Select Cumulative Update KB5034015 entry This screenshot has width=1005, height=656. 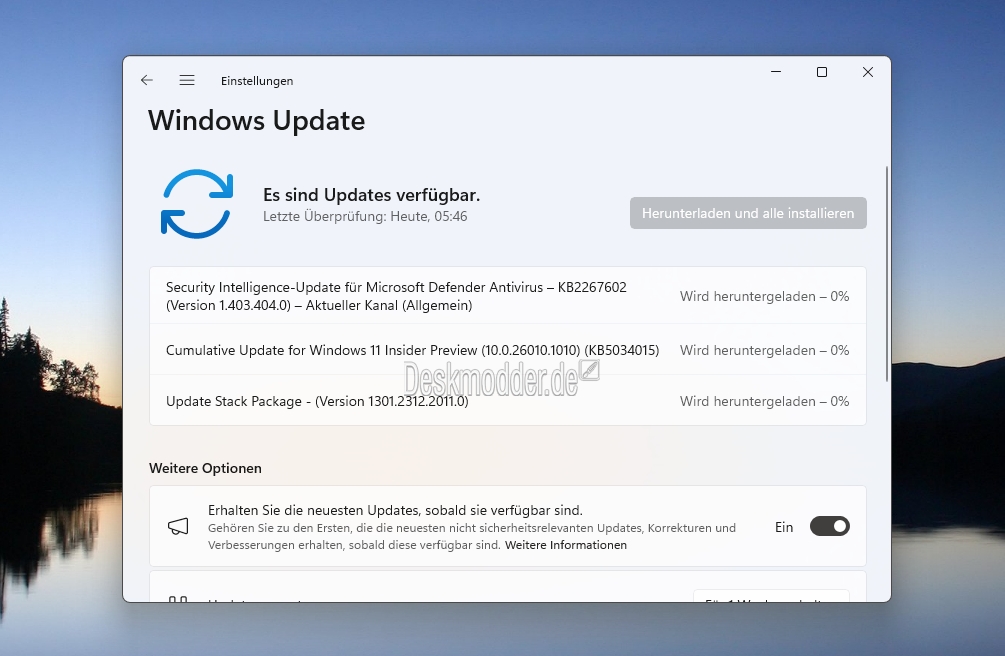click(508, 350)
